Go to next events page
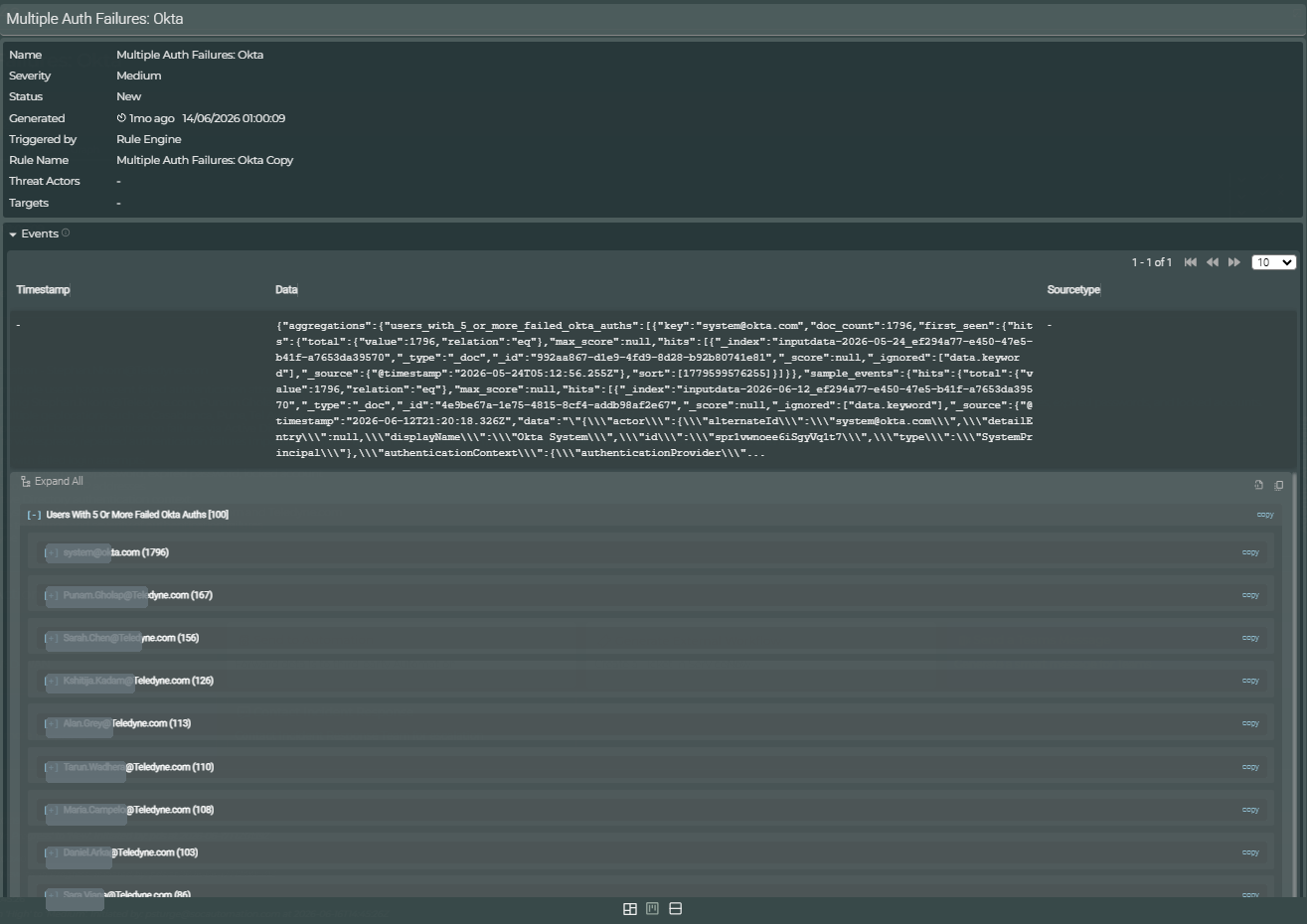This screenshot has height=924, width=1307. click(x=1233, y=262)
